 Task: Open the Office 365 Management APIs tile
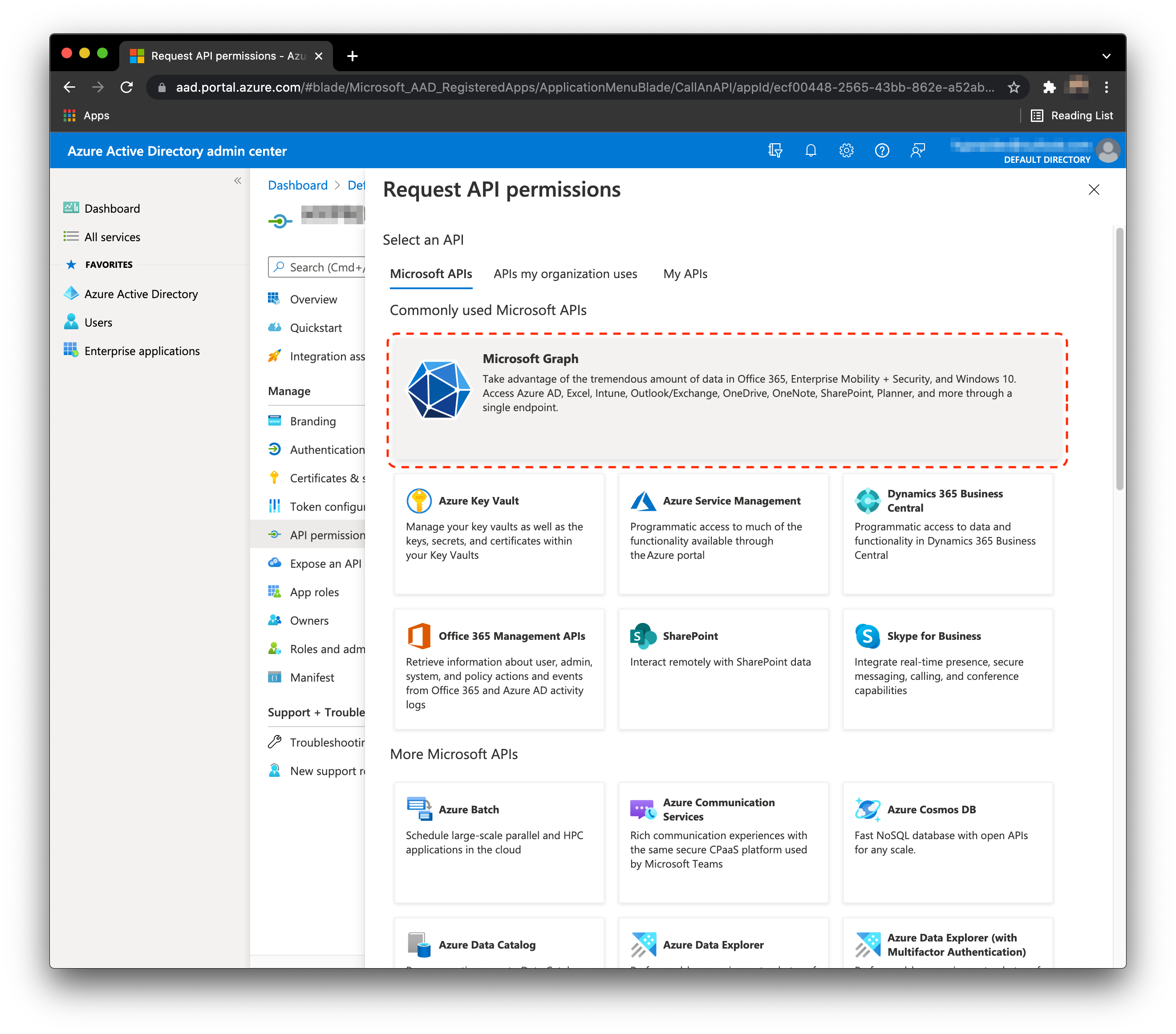499,668
